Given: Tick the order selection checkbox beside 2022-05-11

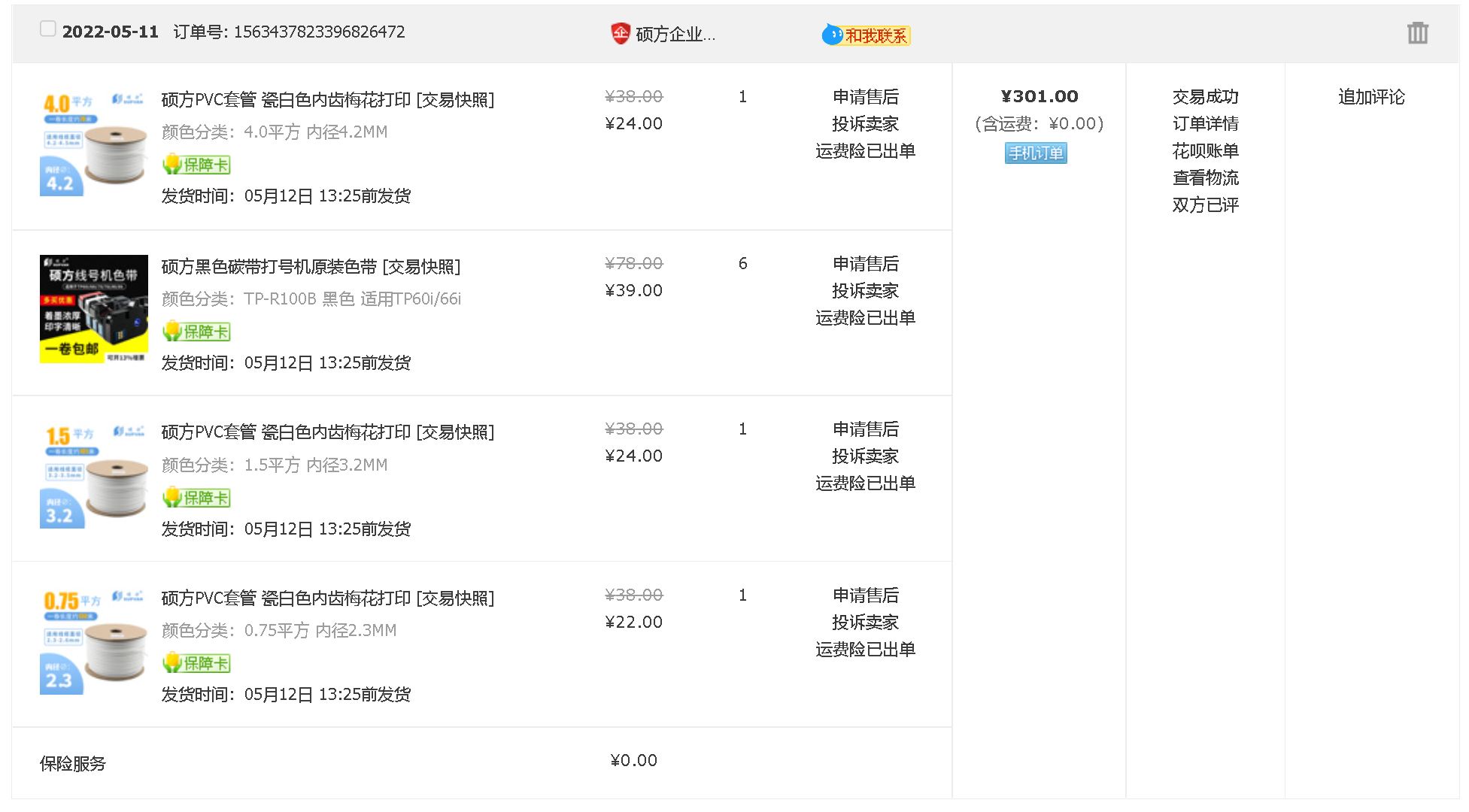Looking at the screenshot, I should (48, 29).
